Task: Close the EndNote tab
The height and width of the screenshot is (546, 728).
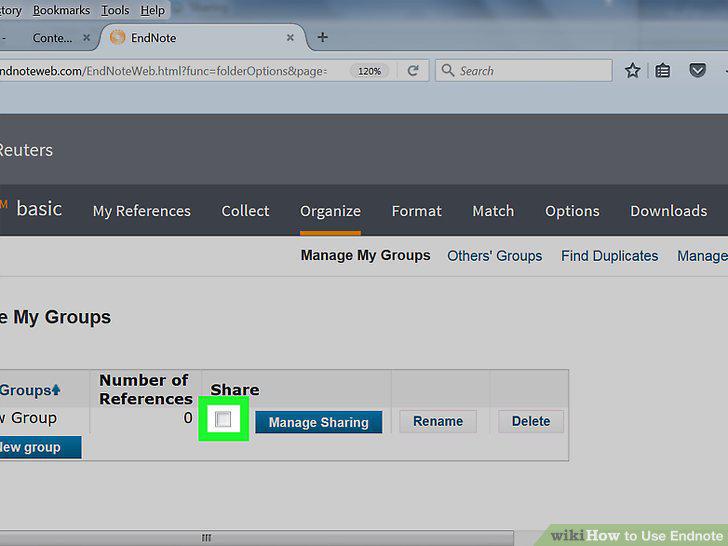Action: point(290,38)
